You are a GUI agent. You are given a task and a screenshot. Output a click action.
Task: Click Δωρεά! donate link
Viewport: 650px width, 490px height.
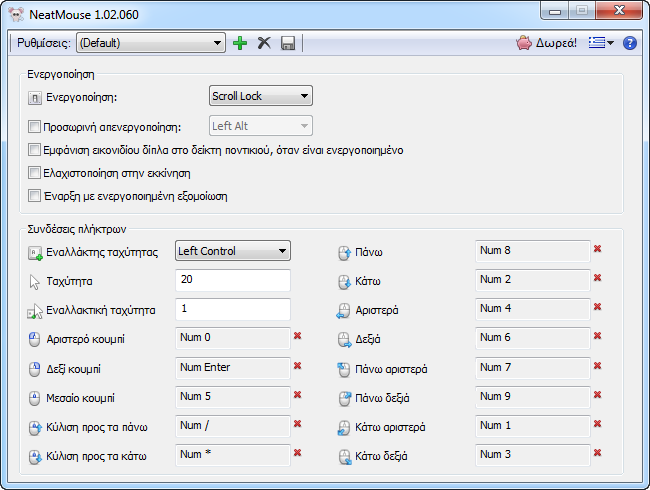tap(556, 43)
